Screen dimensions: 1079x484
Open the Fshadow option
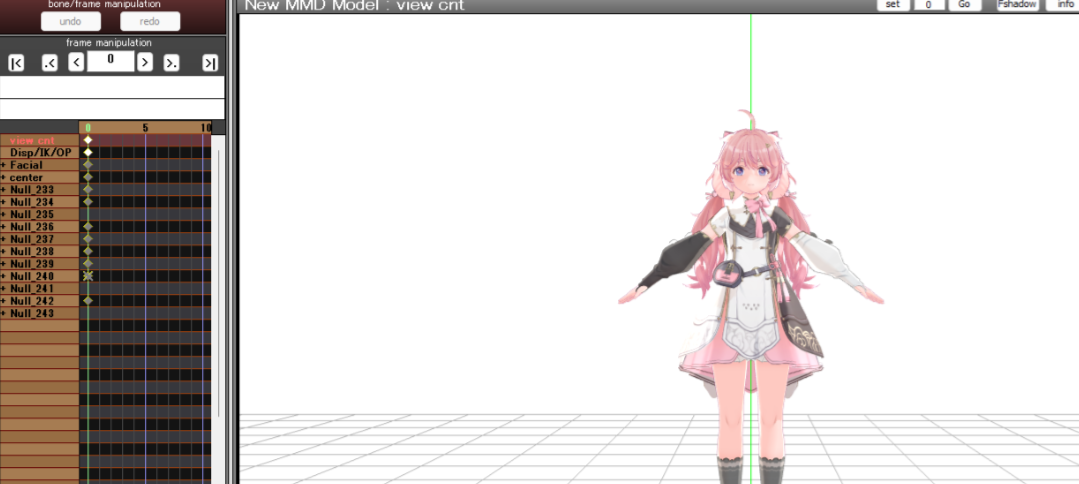click(1018, 5)
